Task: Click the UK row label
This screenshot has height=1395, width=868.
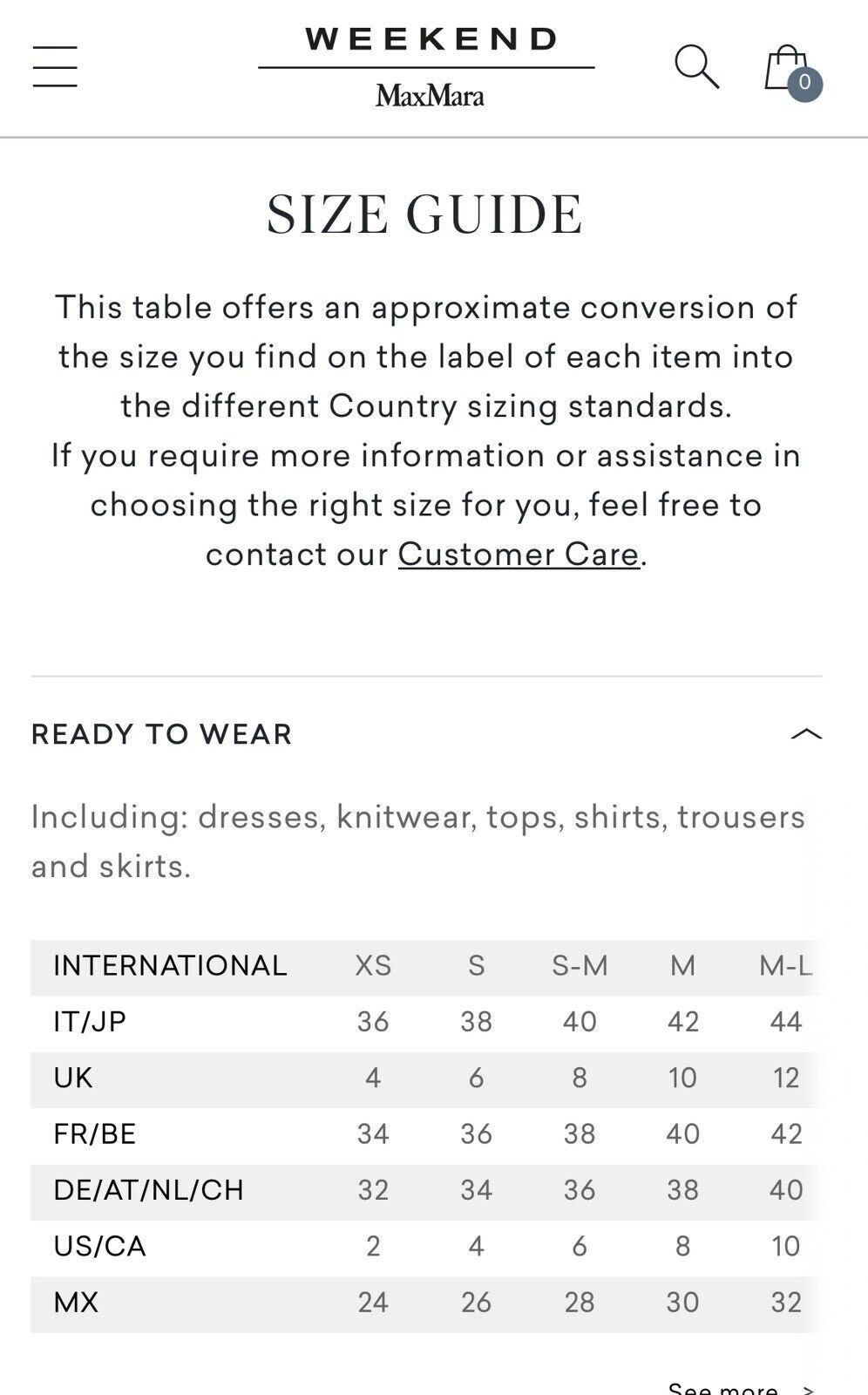Action: pos(73,1078)
